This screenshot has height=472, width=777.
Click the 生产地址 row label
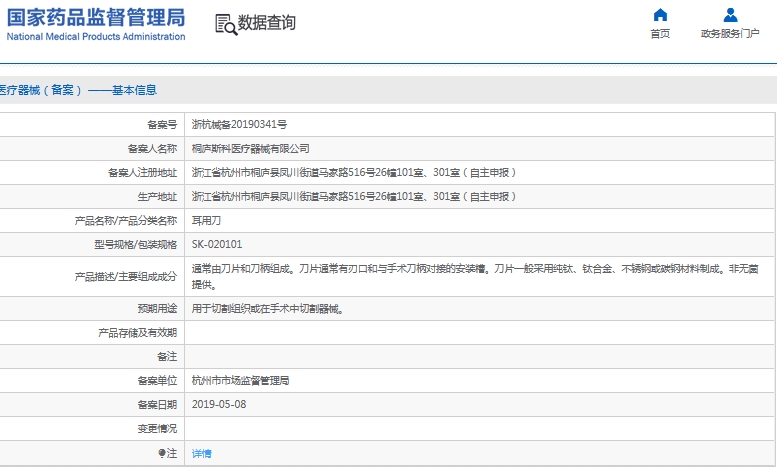(157, 197)
